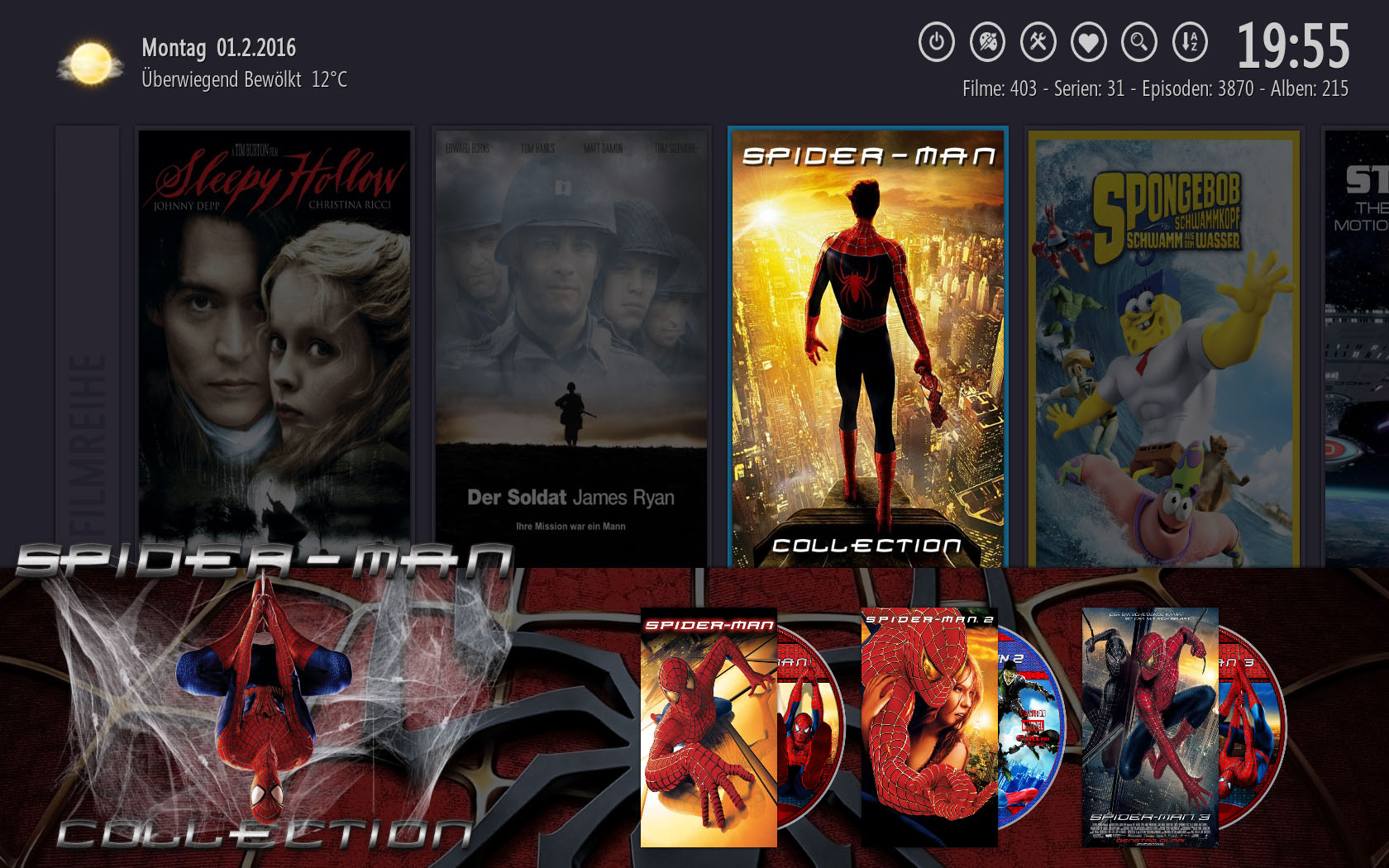
Task: Open the A-Z sort options icon
Action: 1191,41
